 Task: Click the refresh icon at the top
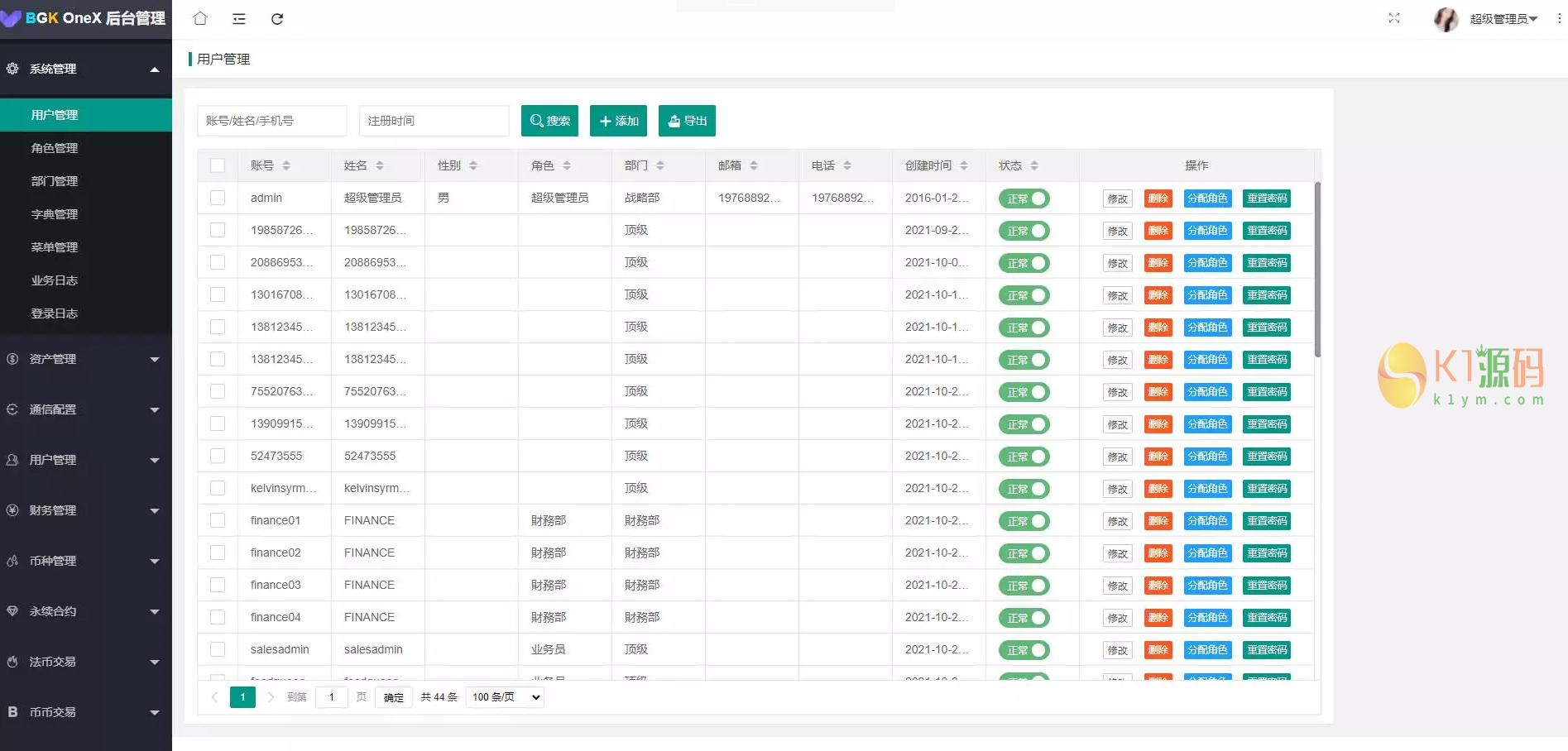(278, 18)
